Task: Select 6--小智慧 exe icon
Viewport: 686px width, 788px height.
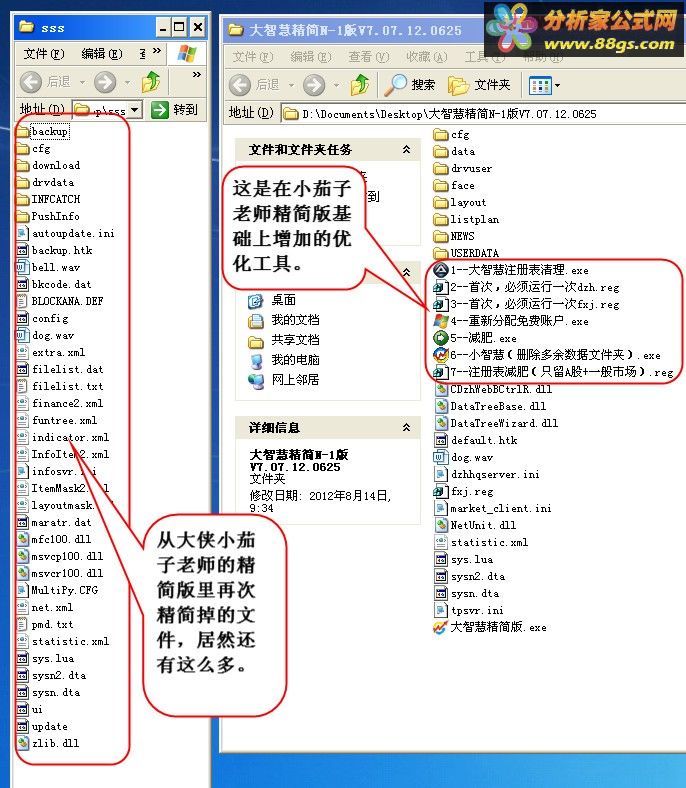Action: point(440,355)
